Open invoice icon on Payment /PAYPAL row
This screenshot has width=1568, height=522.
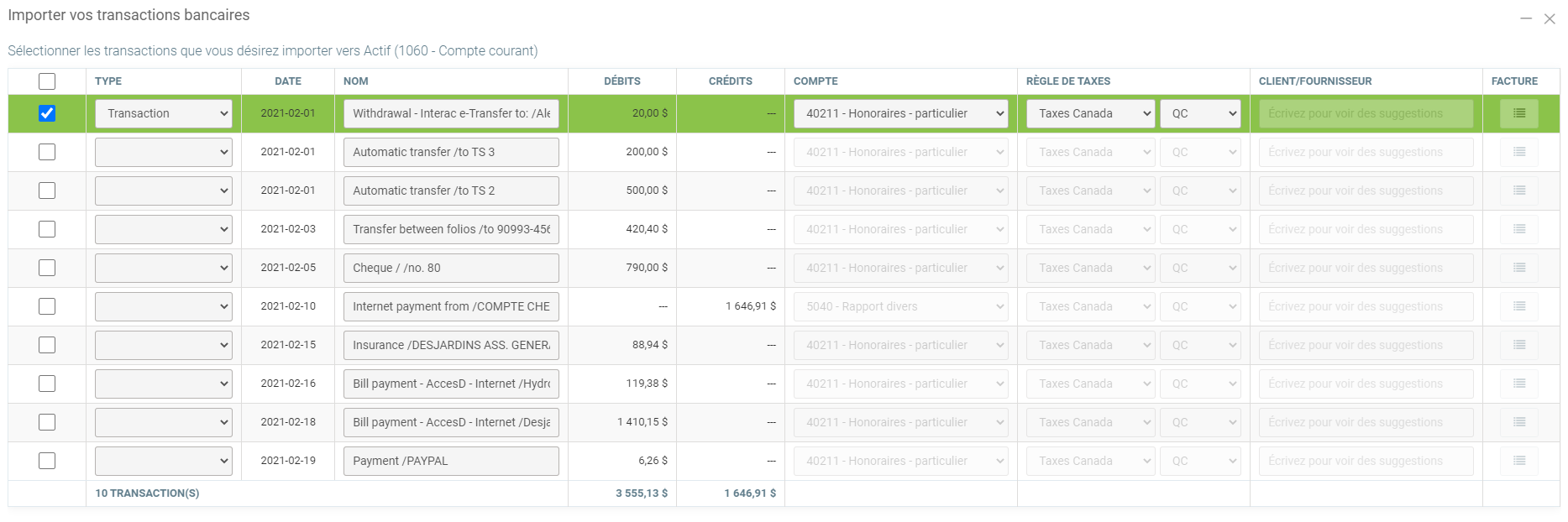pyautogui.click(x=1518, y=461)
